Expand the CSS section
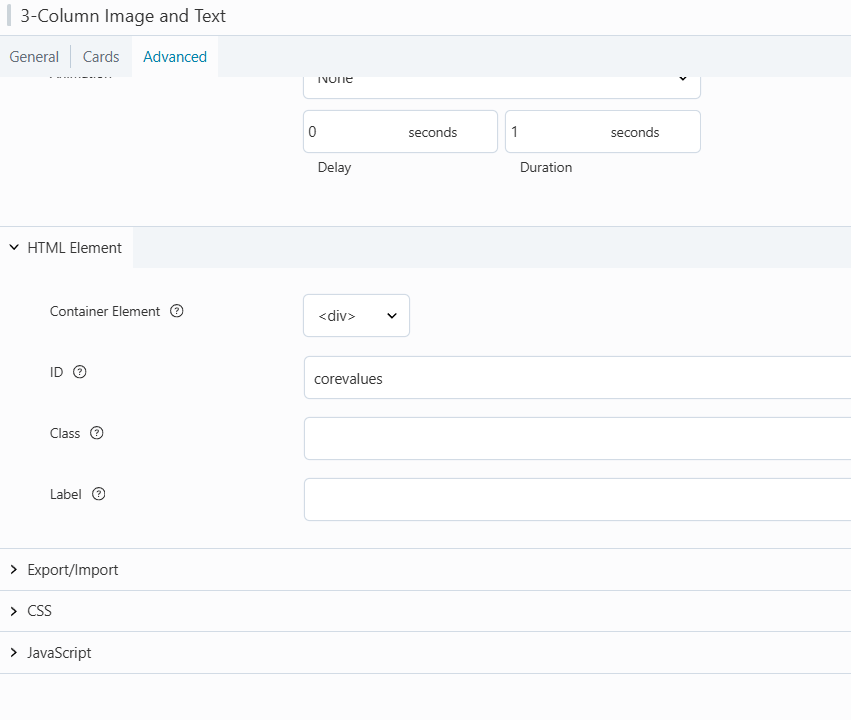 pos(39,611)
